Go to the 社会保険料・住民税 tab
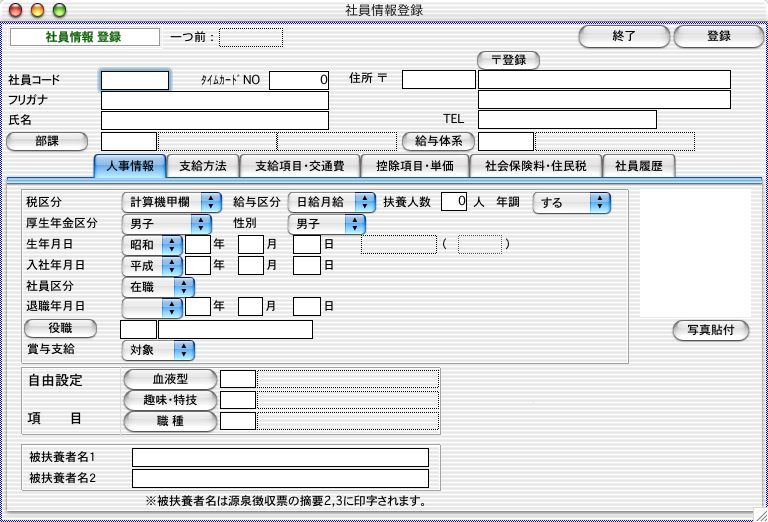This screenshot has height=522, width=768. [536, 166]
